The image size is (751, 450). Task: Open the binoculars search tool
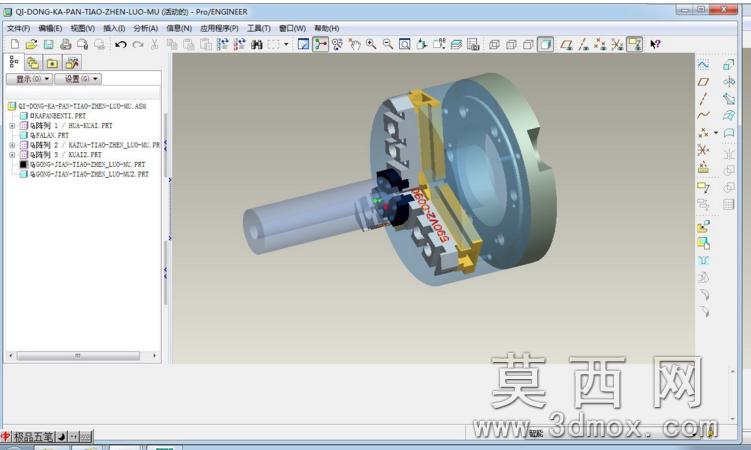(257, 45)
